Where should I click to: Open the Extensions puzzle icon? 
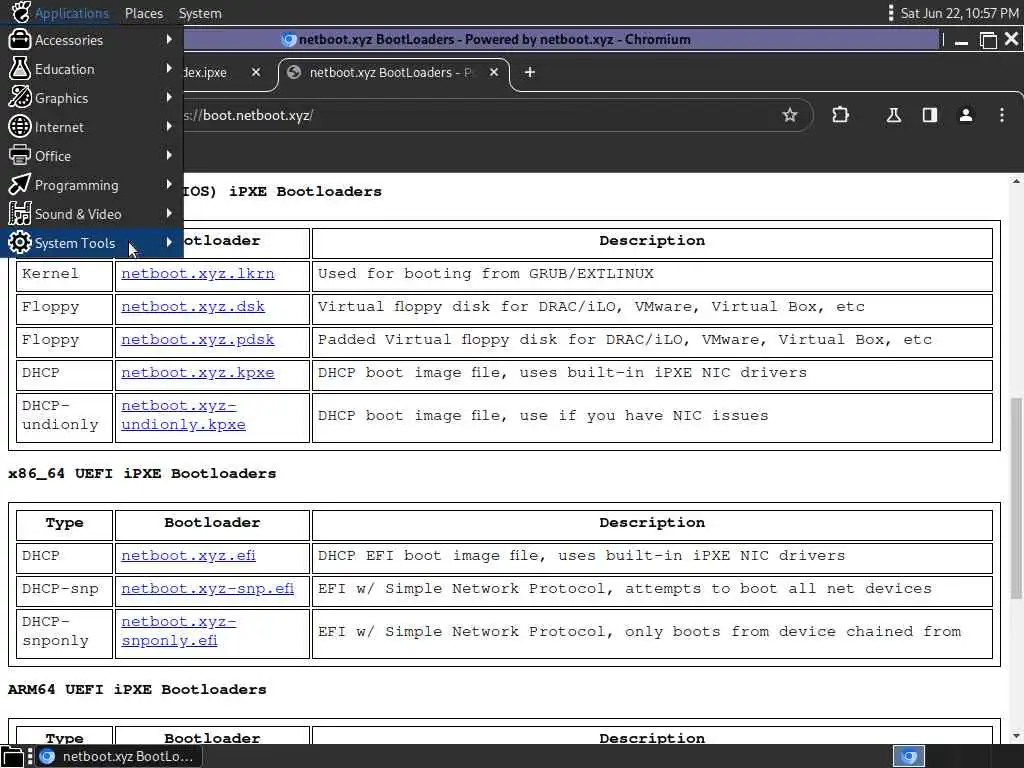(840, 116)
